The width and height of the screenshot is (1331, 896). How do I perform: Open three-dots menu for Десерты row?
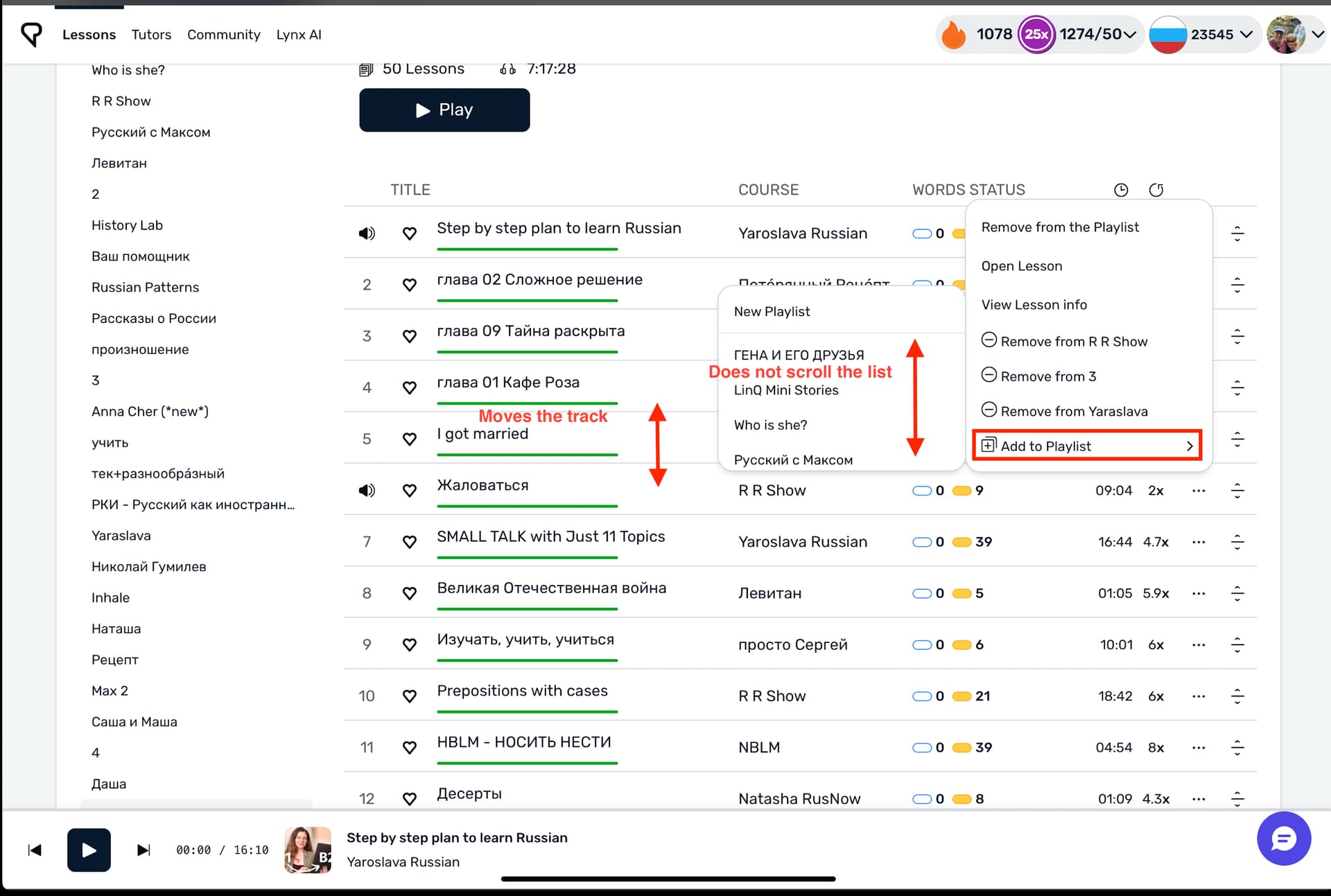[1199, 799]
